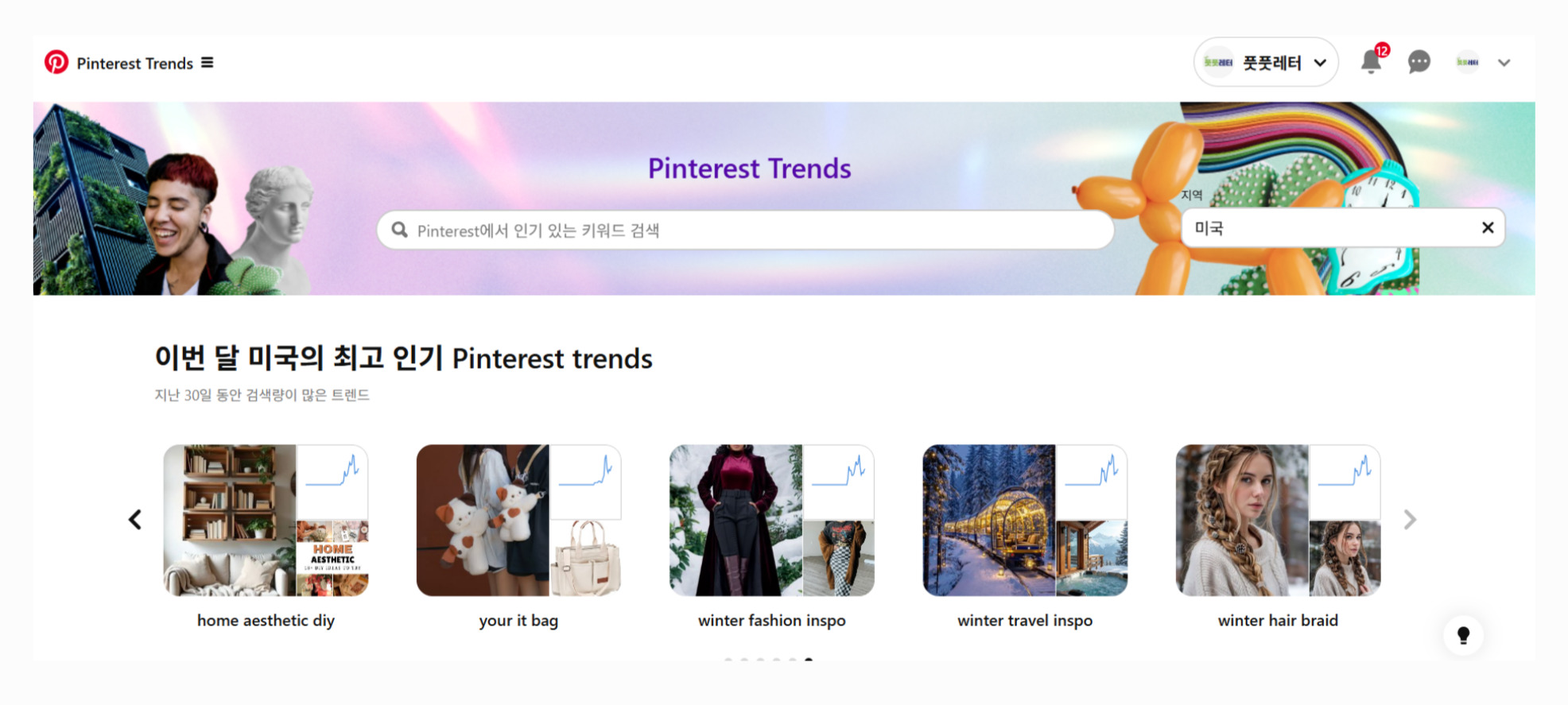The image size is (1568, 705).
Task: Open the notifications bell with 12 badge
Action: 1372,60
